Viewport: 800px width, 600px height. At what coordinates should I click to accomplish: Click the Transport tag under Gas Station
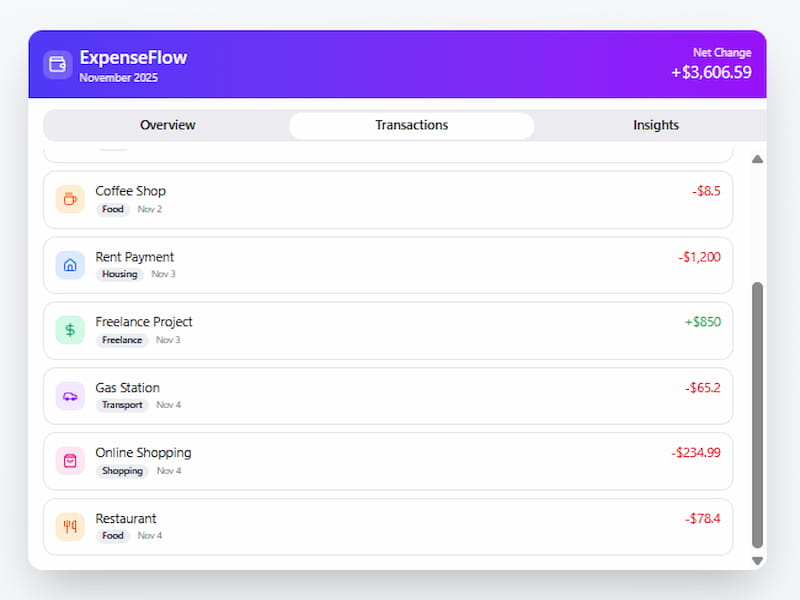pos(121,405)
